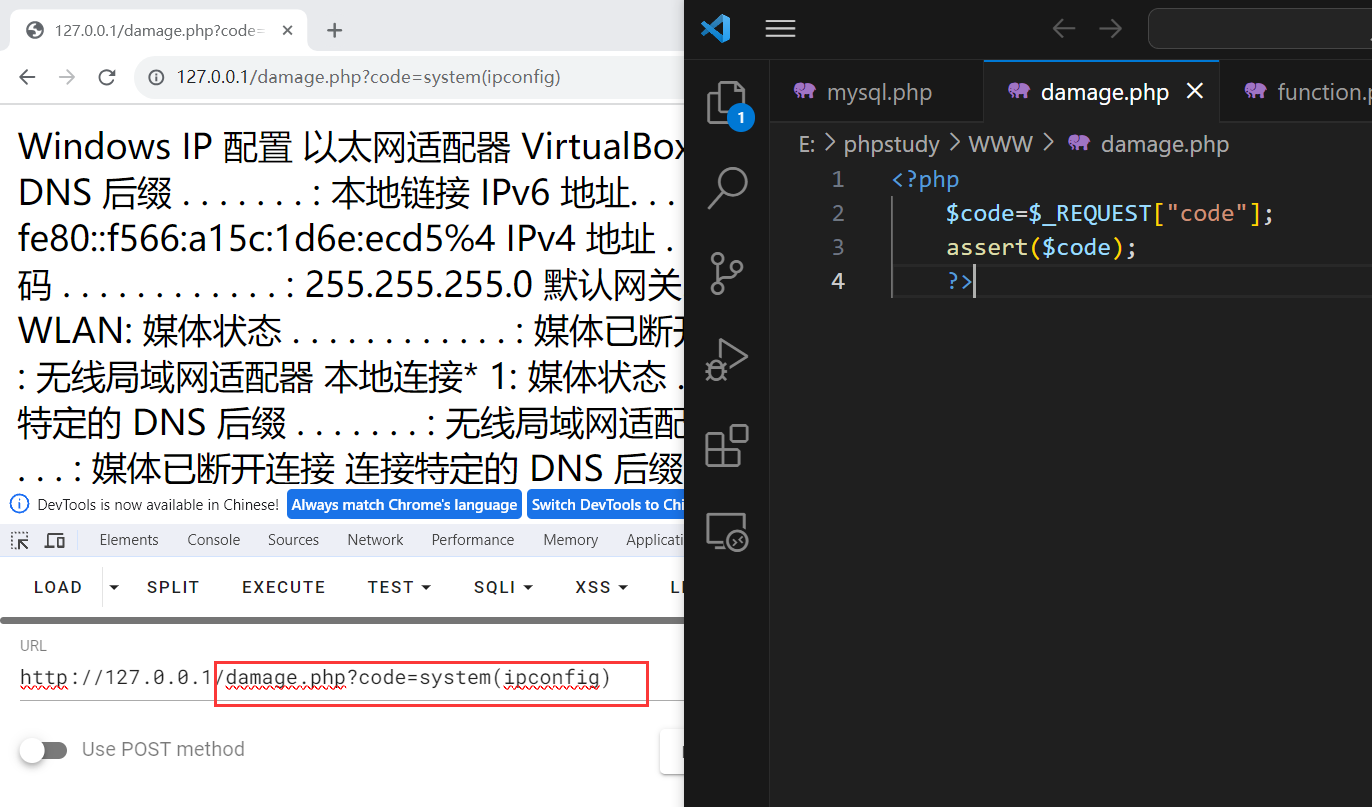The height and width of the screenshot is (807, 1372).
Task: Click breadcrumb phpstudy
Action: tap(892, 144)
